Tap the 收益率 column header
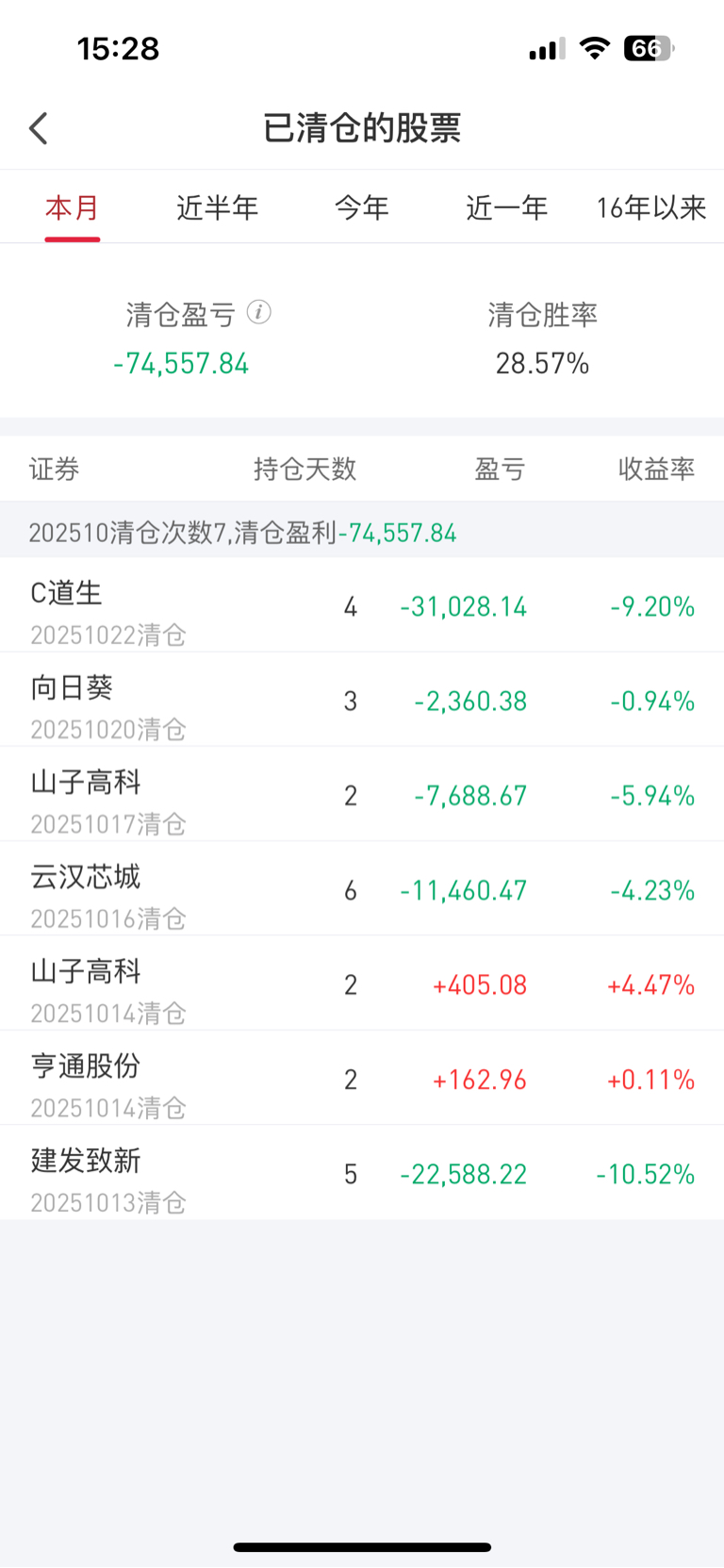 coord(656,469)
